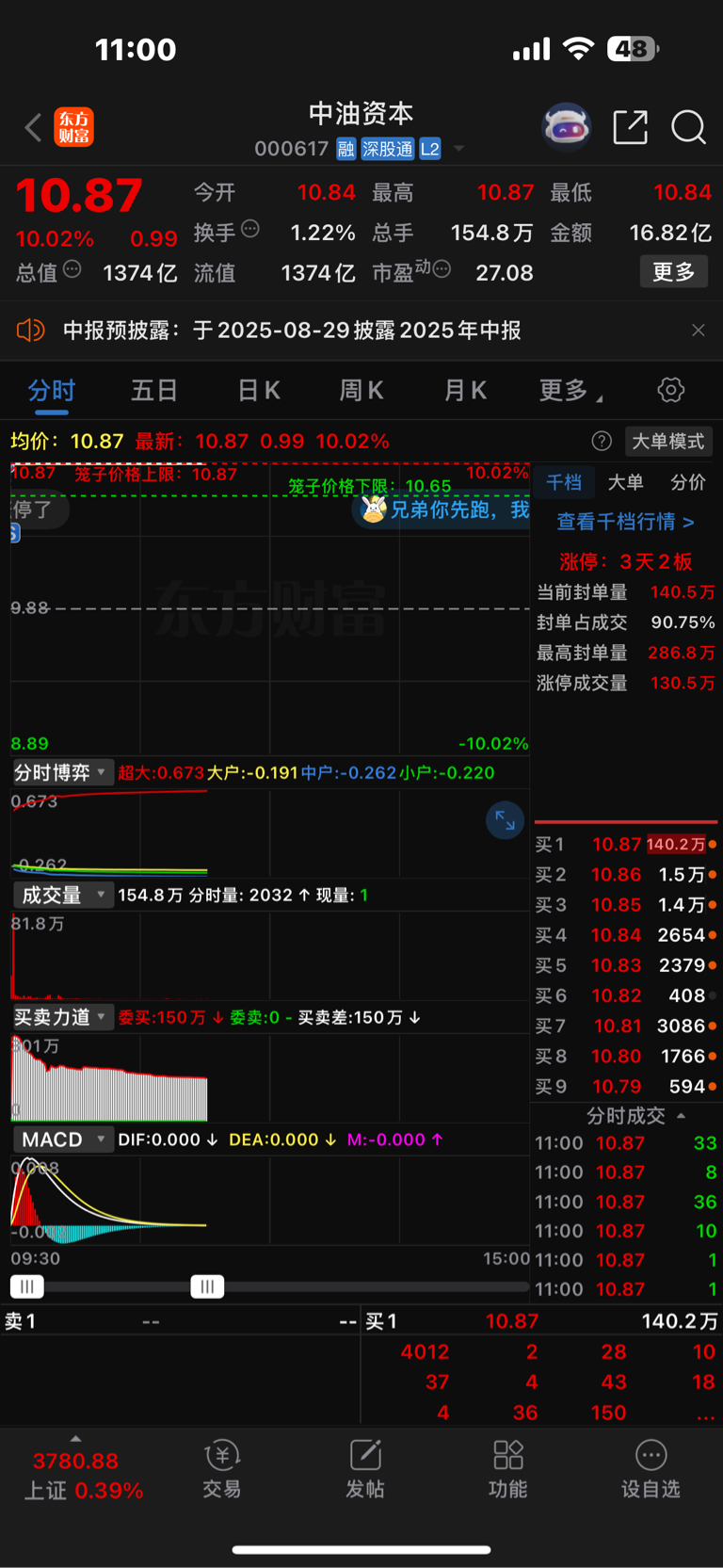Image resolution: width=723 pixels, height=1568 pixels.
Task: Tap the 买9 order row at 10.79
Action: coord(625,1086)
